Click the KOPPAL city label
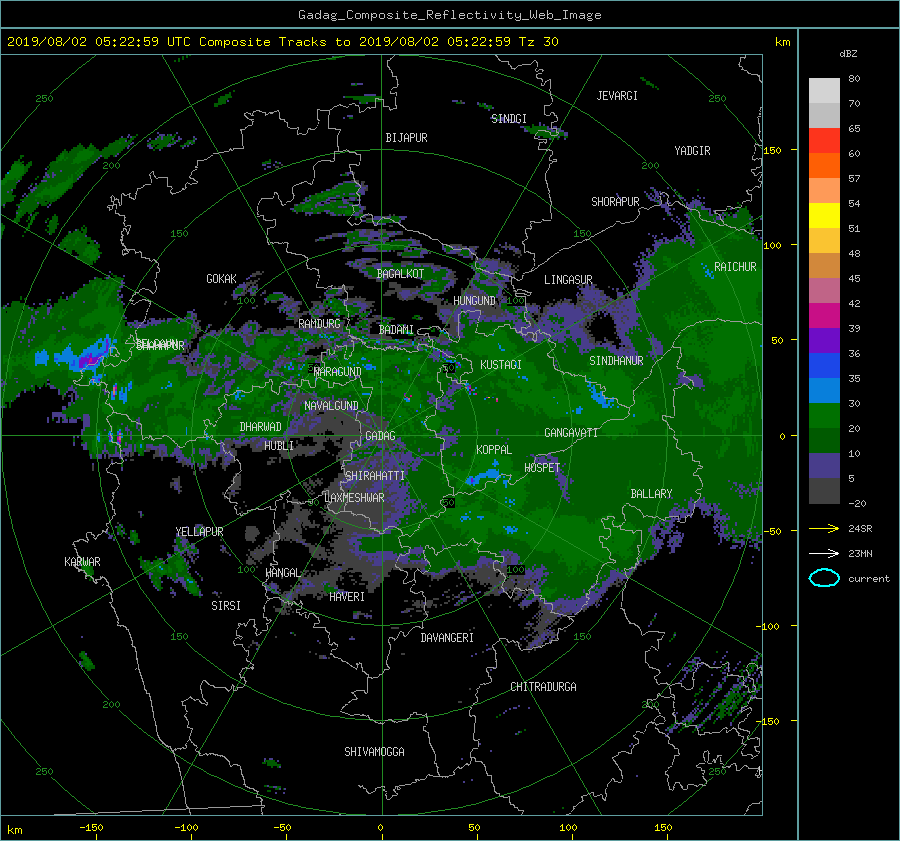The width and height of the screenshot is (900, 841). (494, 449)
